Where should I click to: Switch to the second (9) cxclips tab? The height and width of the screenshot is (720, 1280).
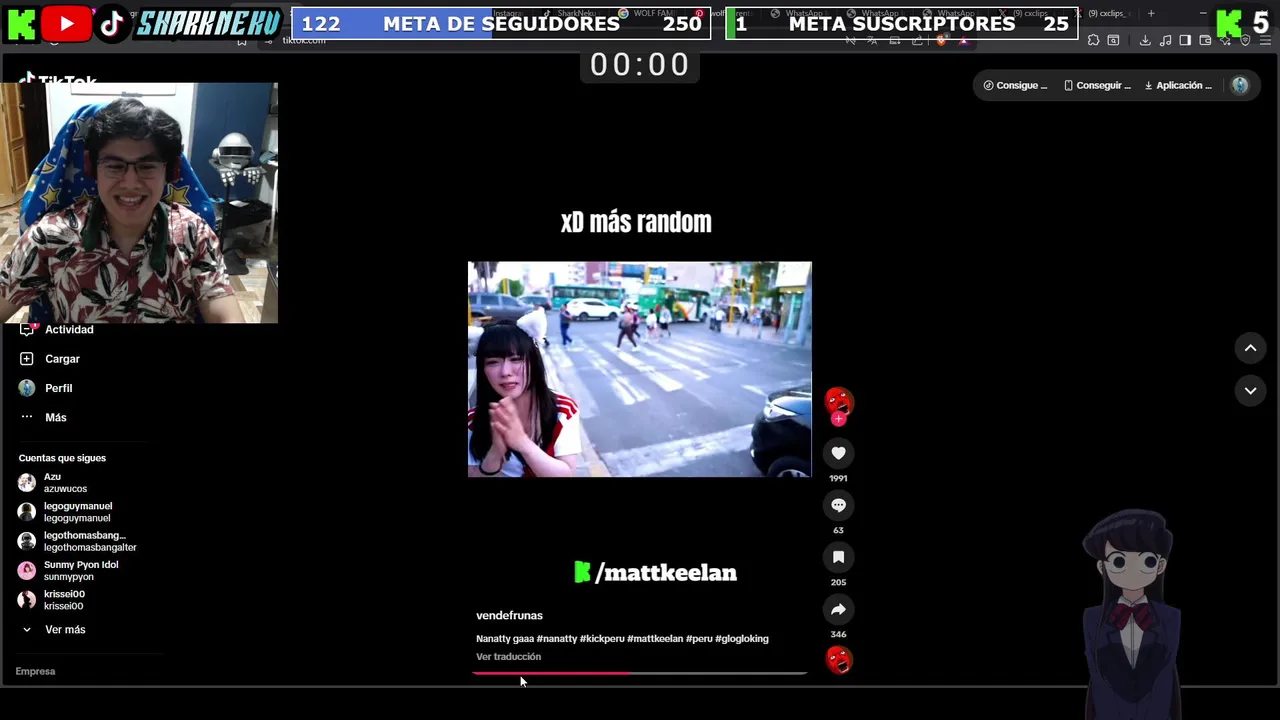click(1105, 13)
